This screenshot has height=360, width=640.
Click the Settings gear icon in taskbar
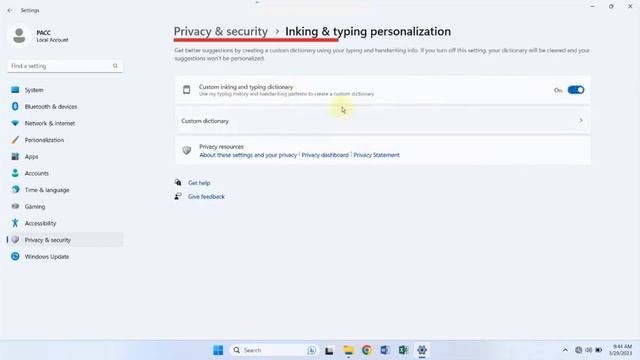(x=422, y=350)
